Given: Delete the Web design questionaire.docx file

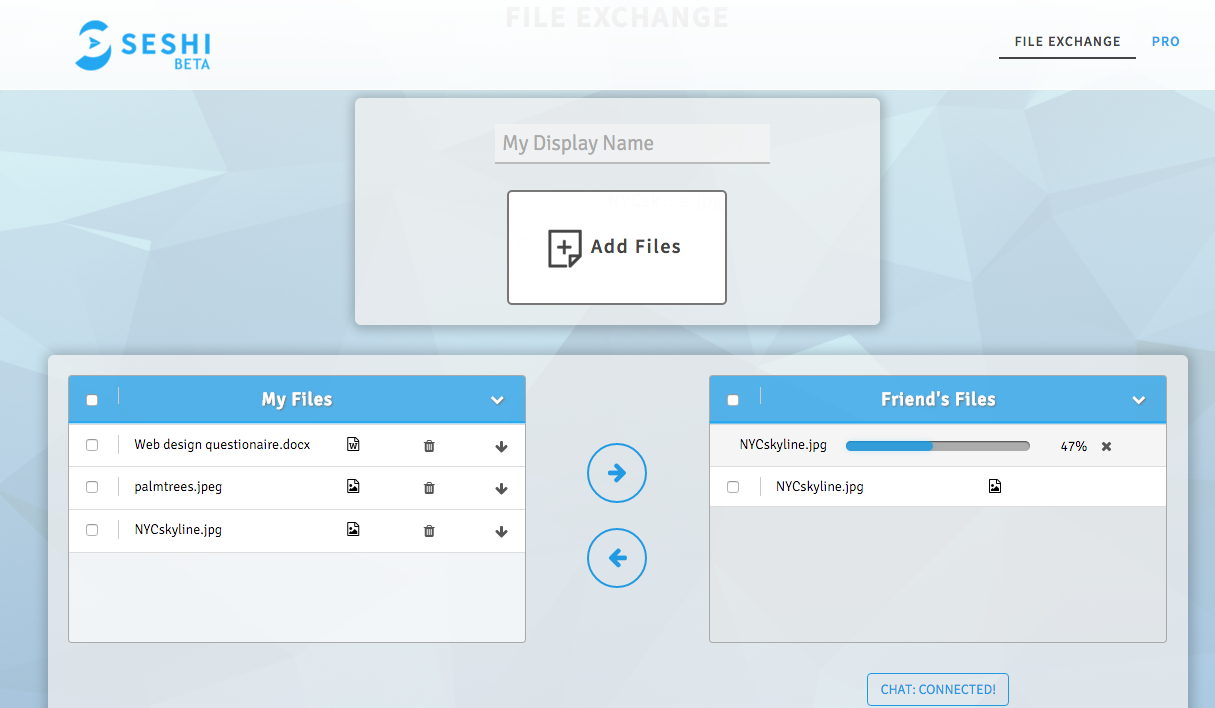Looking at the screenshot, I should click(429, 446).
